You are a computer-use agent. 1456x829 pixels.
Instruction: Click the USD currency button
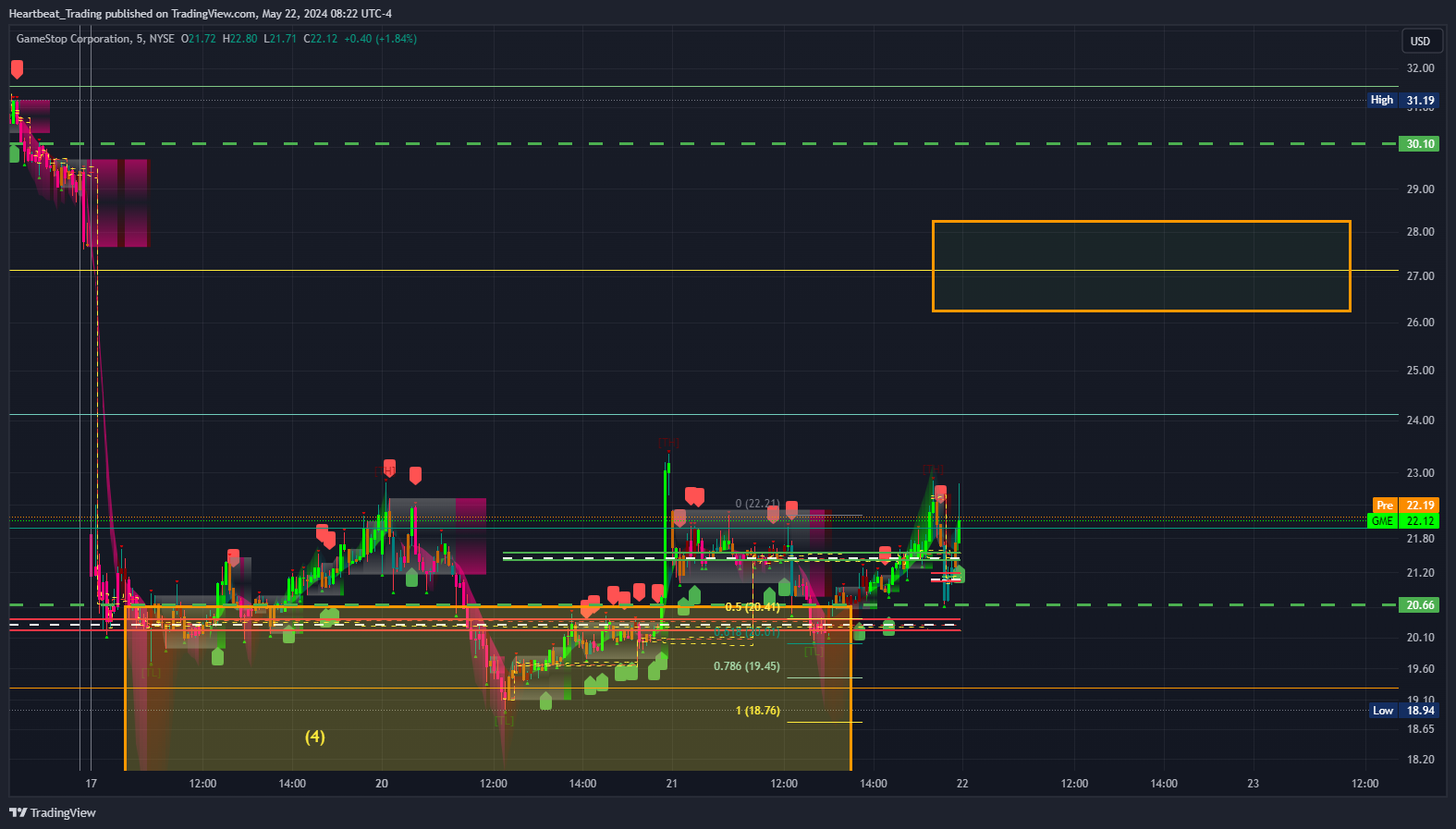click(x=1420, y=41)
